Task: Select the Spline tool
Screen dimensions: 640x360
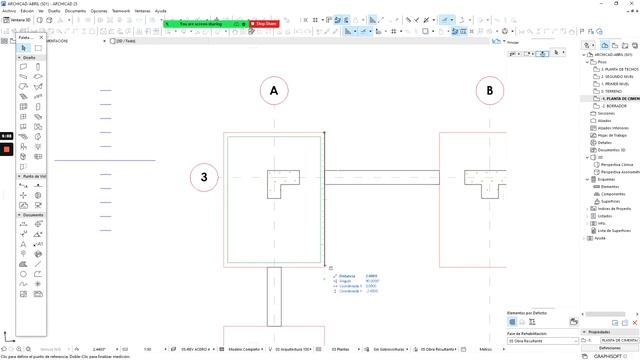Action: point(23,284)
